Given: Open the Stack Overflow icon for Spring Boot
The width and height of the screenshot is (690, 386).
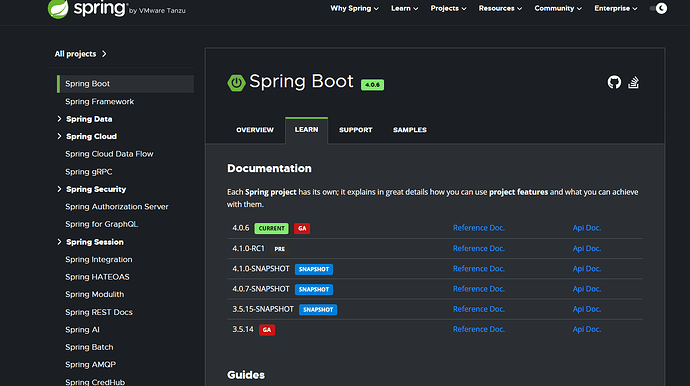Looking at the screenshot, I should point(633,82).
